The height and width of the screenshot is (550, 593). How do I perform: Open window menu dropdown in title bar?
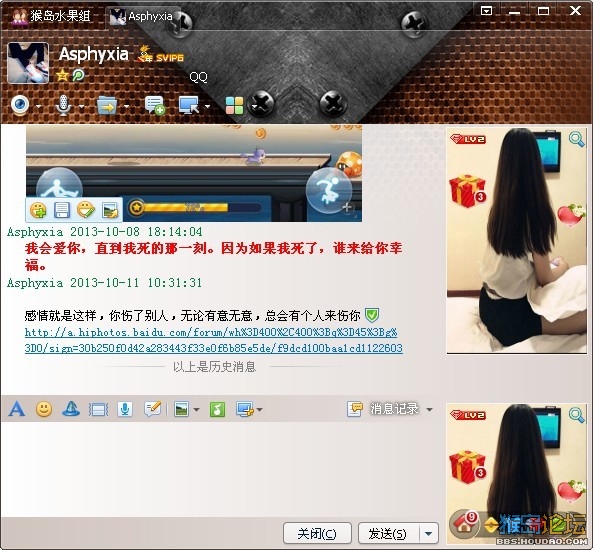click(486, 11)
